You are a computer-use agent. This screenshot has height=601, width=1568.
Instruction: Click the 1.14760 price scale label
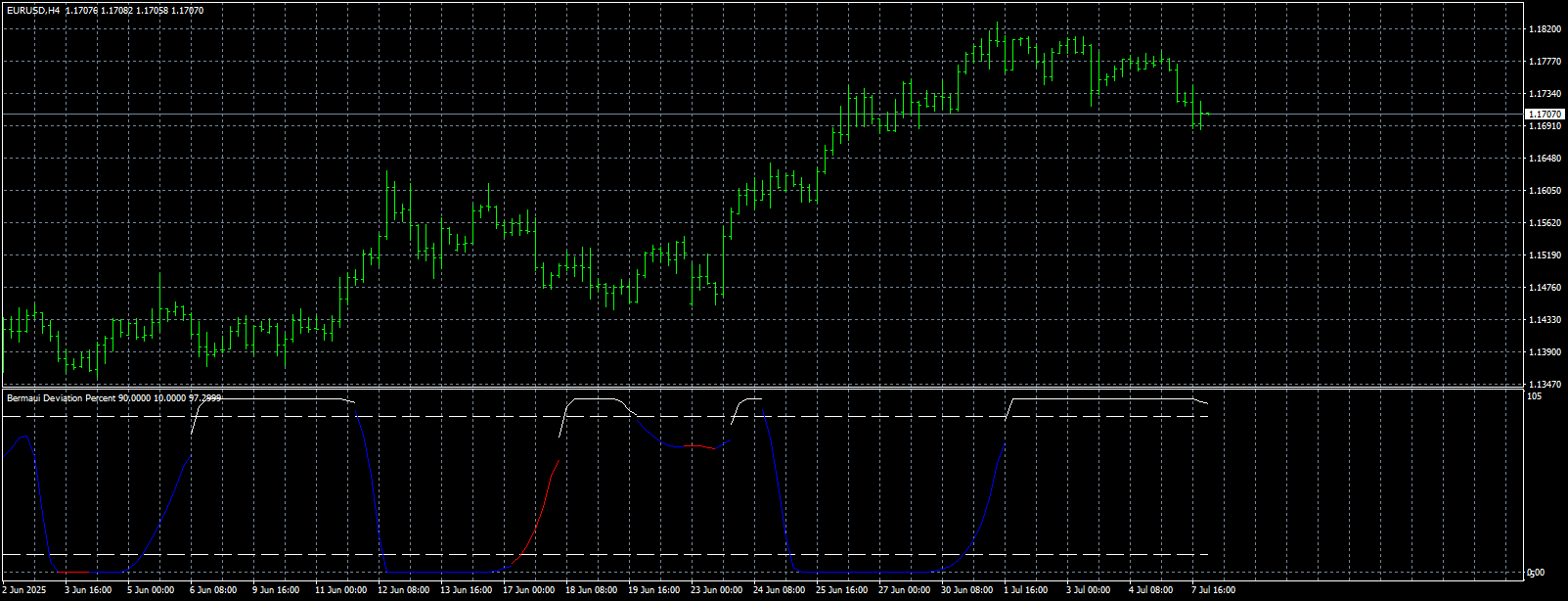[x=1545, y=288]
